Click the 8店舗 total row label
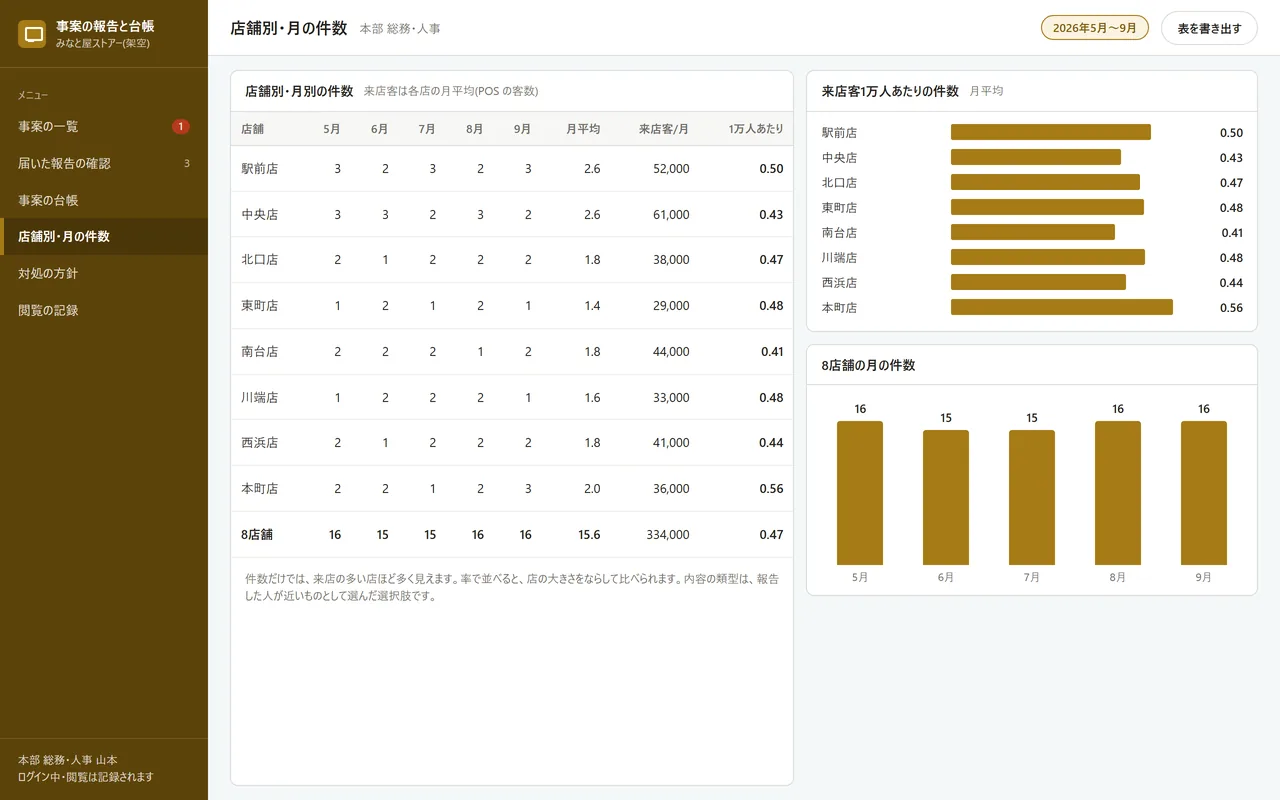Image resolution: width=1280 pixels, height=800 pixels. [257, 535]
